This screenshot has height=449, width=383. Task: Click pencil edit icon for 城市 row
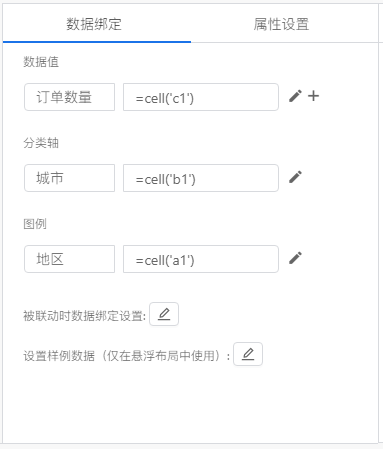(295, 177)
